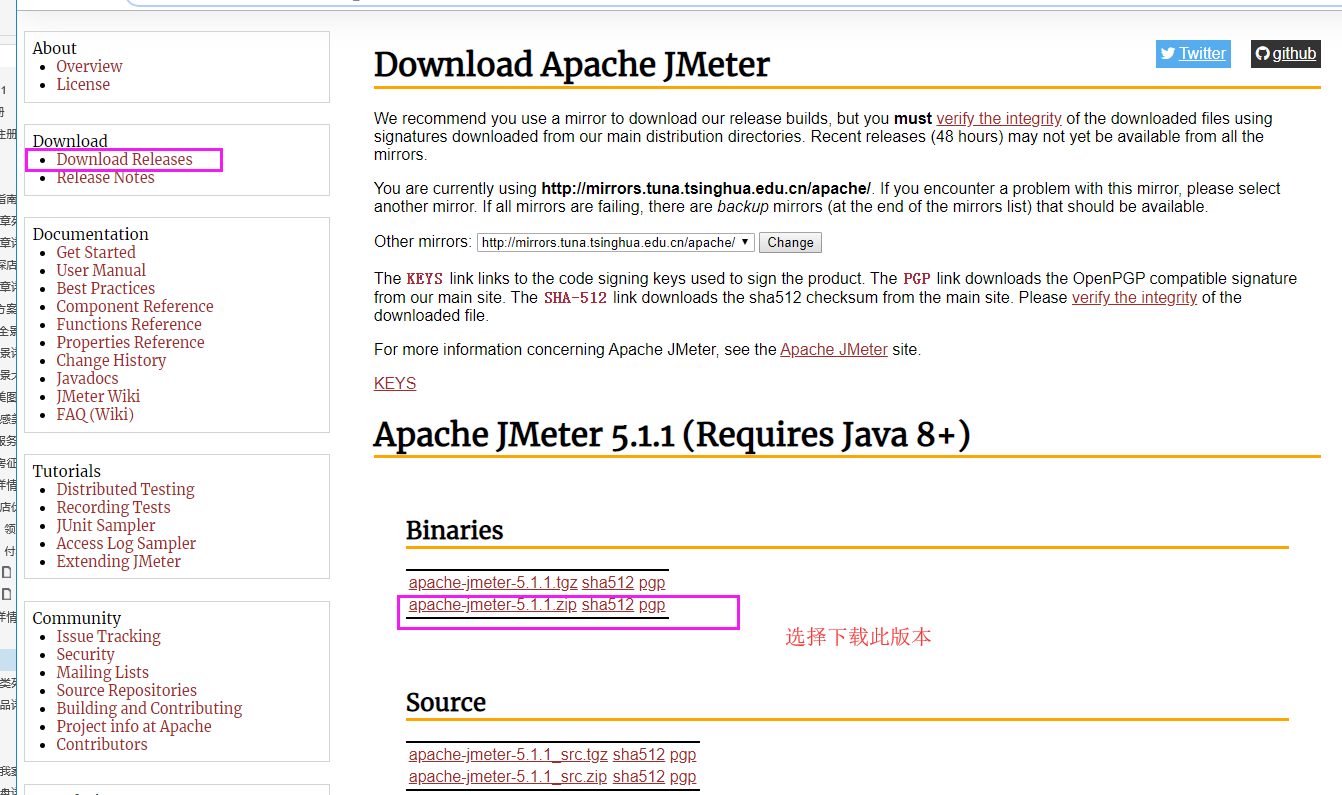Open Functions Reference link
The image size is (1342, 795).
[129, 324]
